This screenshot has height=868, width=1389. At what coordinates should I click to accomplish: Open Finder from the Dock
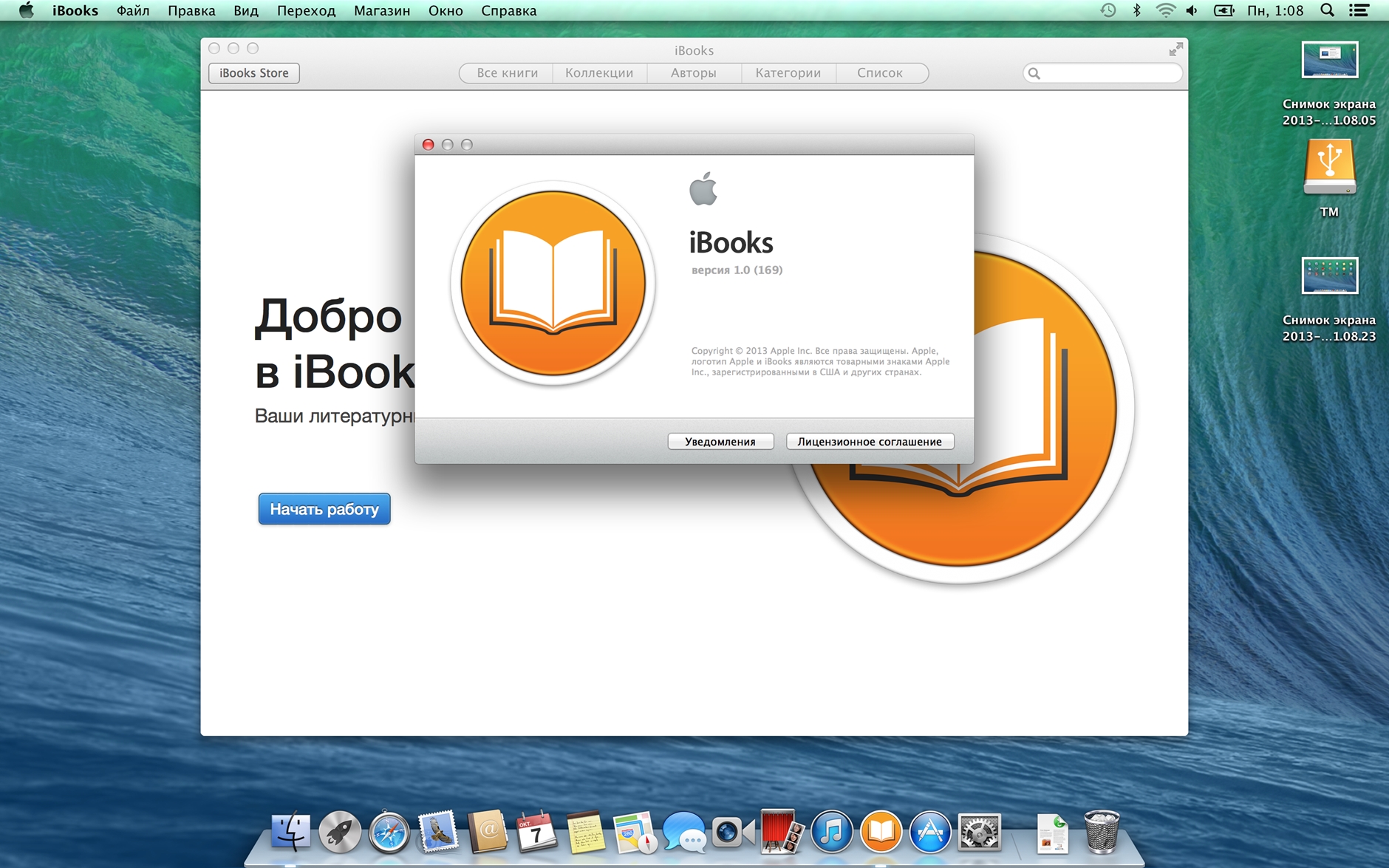[290, 833]
